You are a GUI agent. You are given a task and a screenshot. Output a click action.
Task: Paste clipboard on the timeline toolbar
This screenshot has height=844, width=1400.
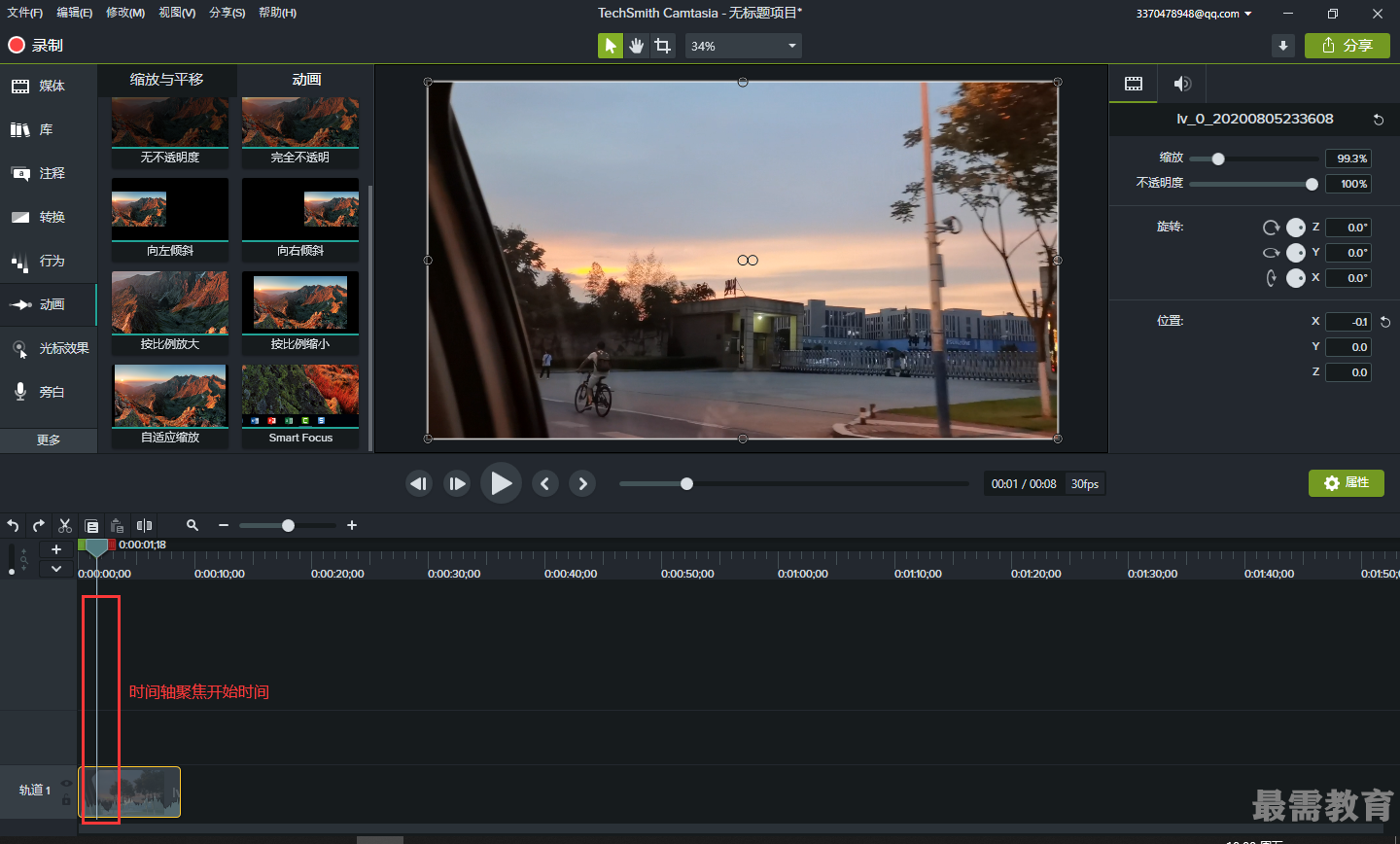[x=117, y=525]
